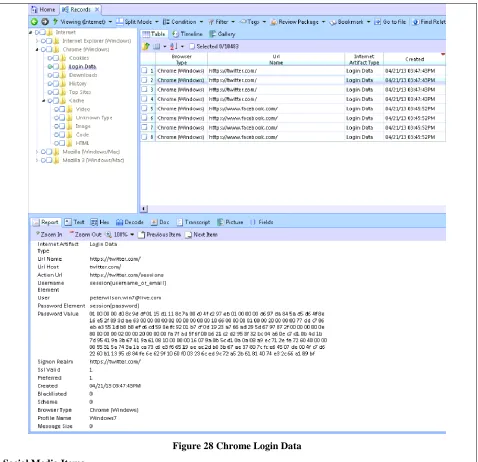Go to the Next Item
This screenshot has height=462, width=478.
[x=202, y=235]
